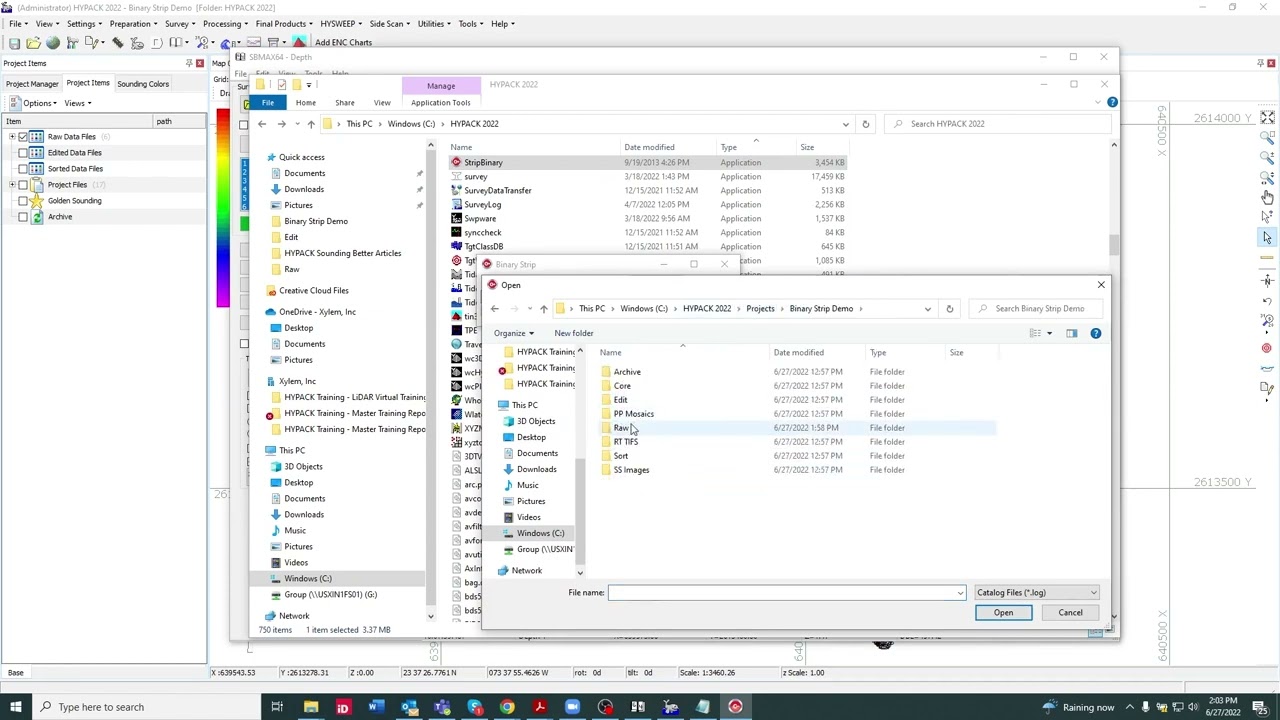Click the blue help icon in Open dialog
This screenshot has height=720, width=1280.
coord(1096,333)
